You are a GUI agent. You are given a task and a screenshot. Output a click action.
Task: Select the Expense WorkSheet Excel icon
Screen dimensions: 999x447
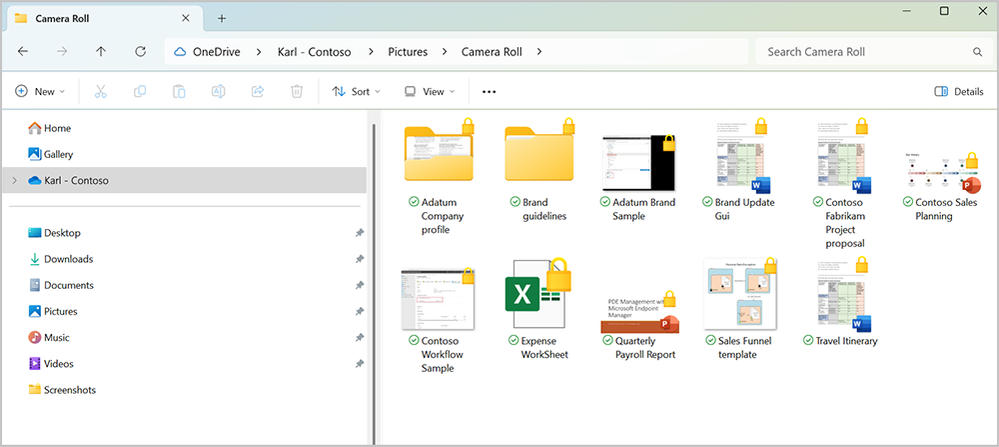point(538,293)
